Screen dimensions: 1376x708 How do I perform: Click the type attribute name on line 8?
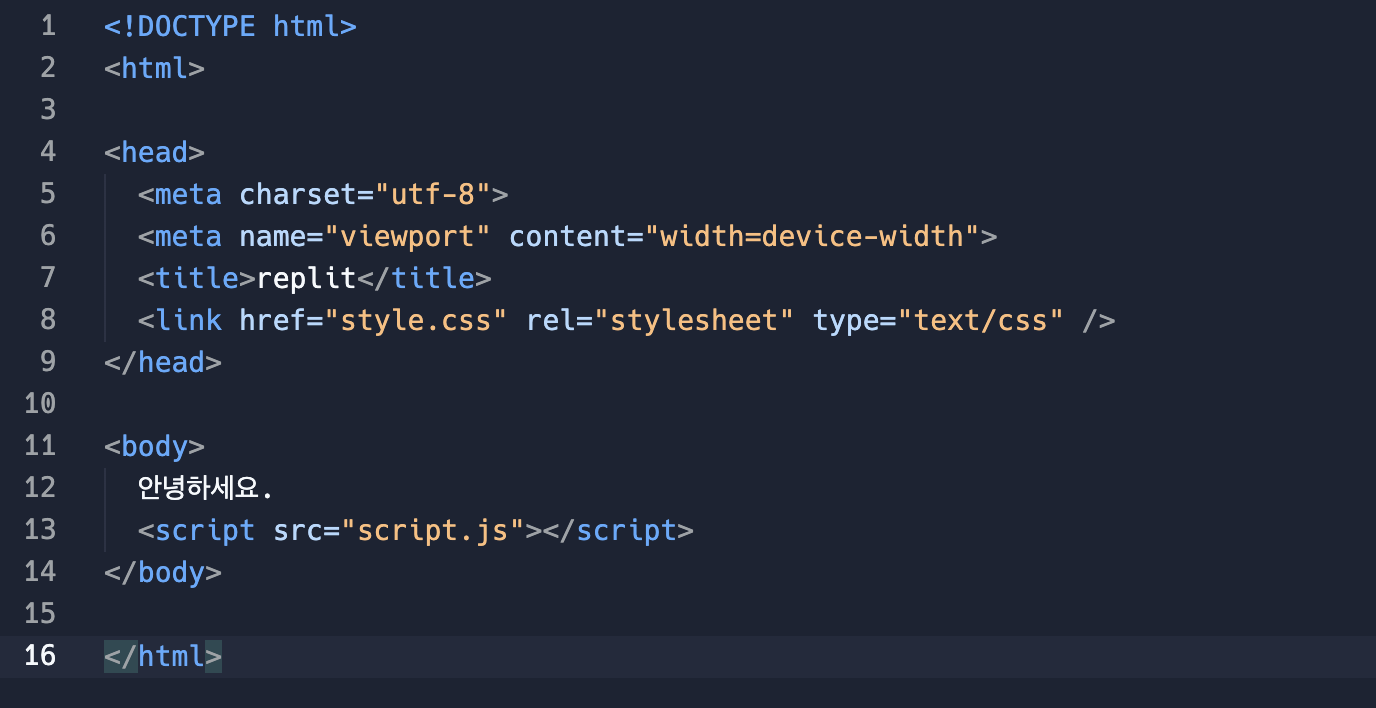(846, 320)
